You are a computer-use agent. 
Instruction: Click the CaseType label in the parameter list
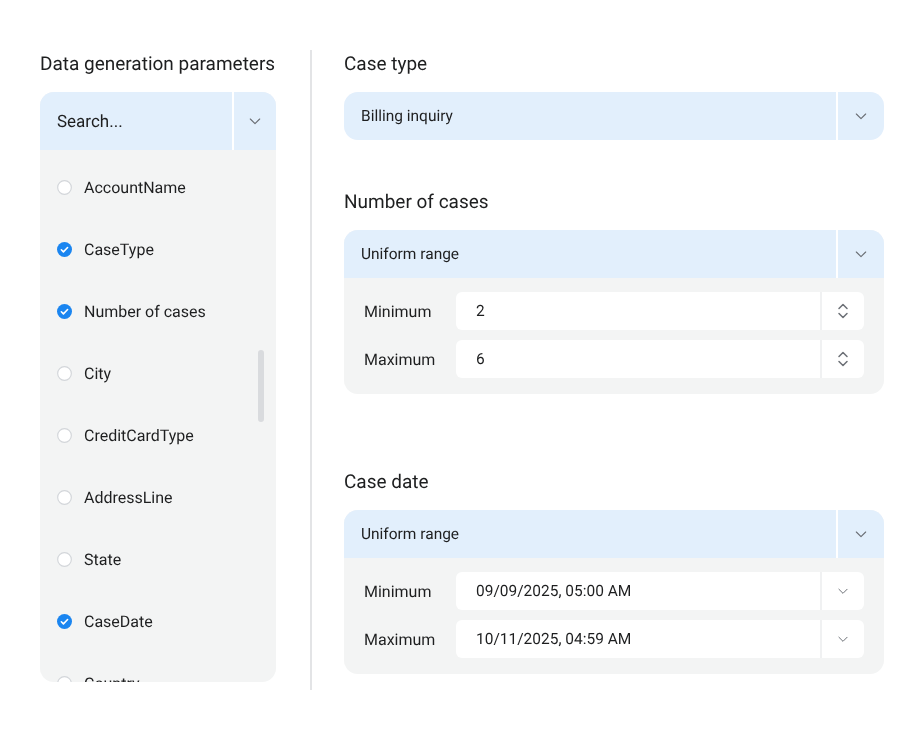(119, 250)
